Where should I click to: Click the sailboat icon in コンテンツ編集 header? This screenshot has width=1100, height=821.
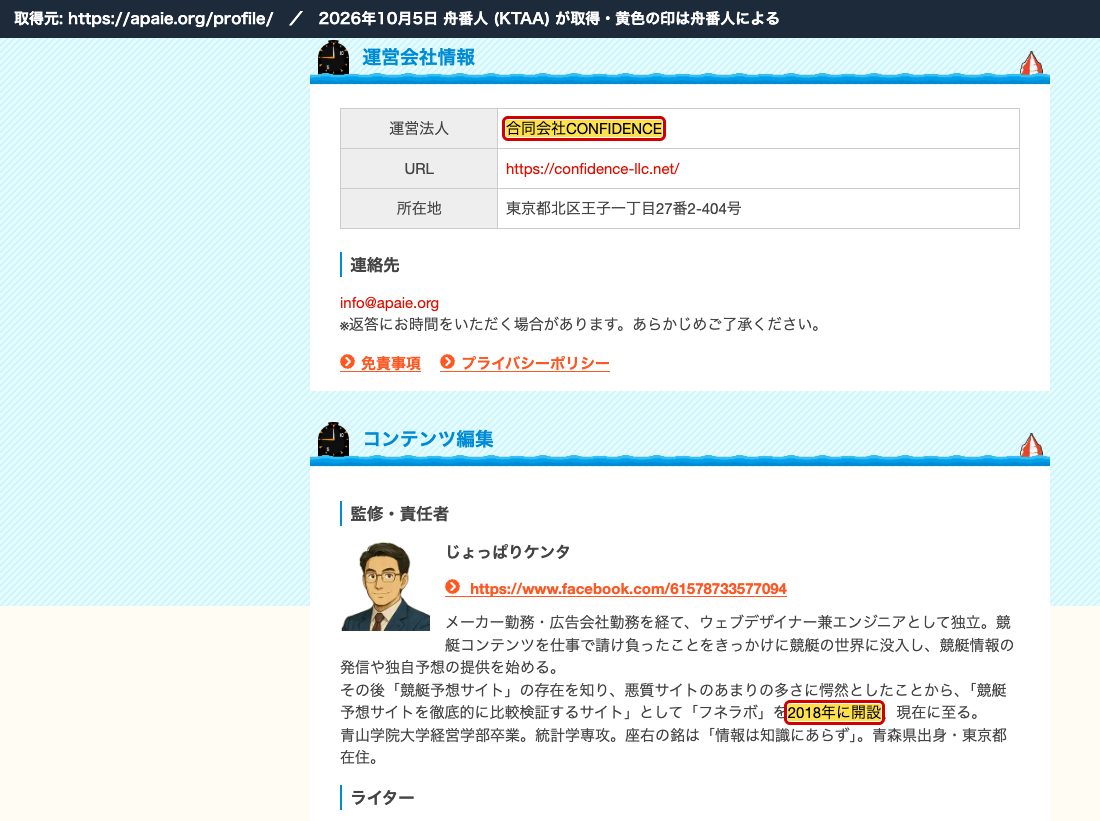[x=1031, y=445]
